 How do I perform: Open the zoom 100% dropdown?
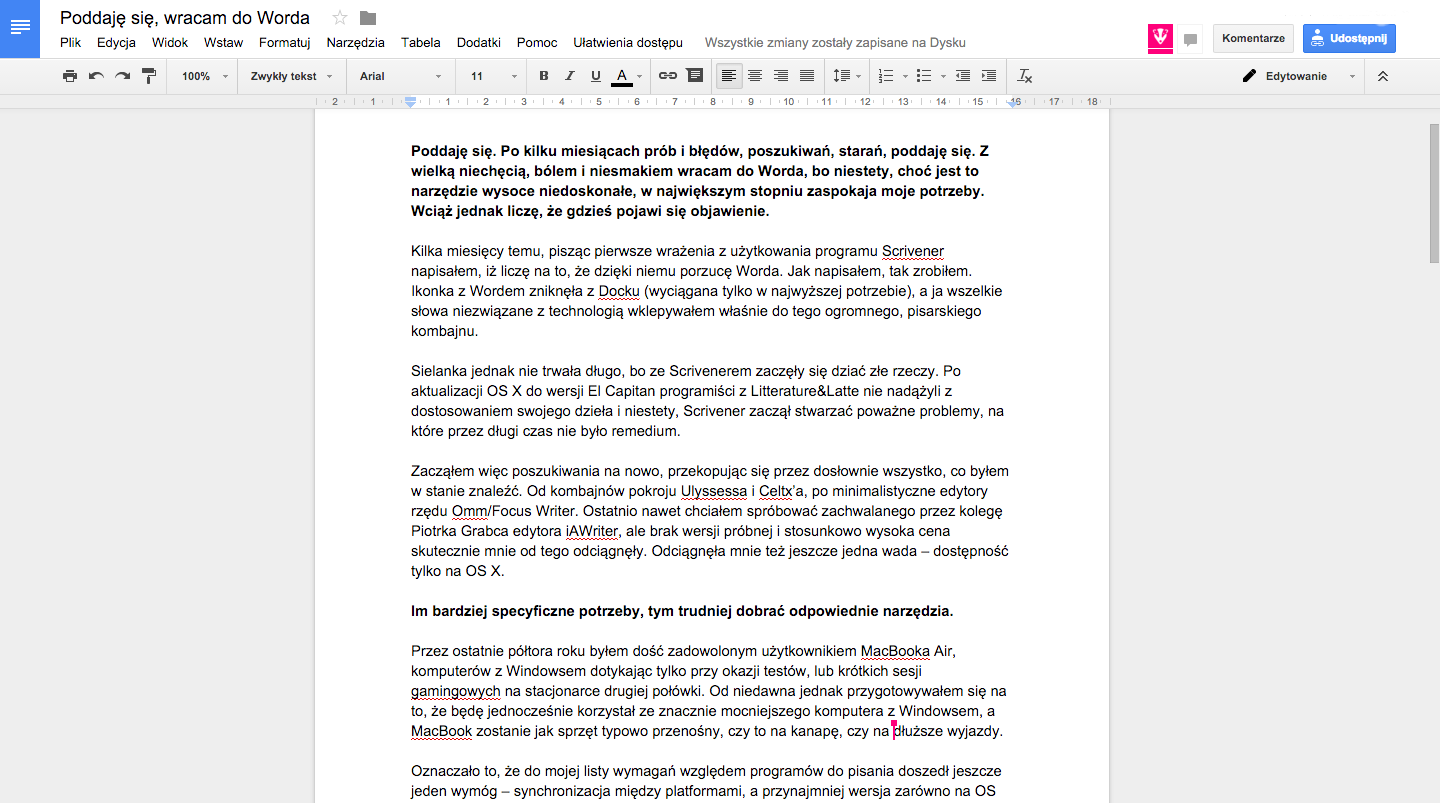205,76
